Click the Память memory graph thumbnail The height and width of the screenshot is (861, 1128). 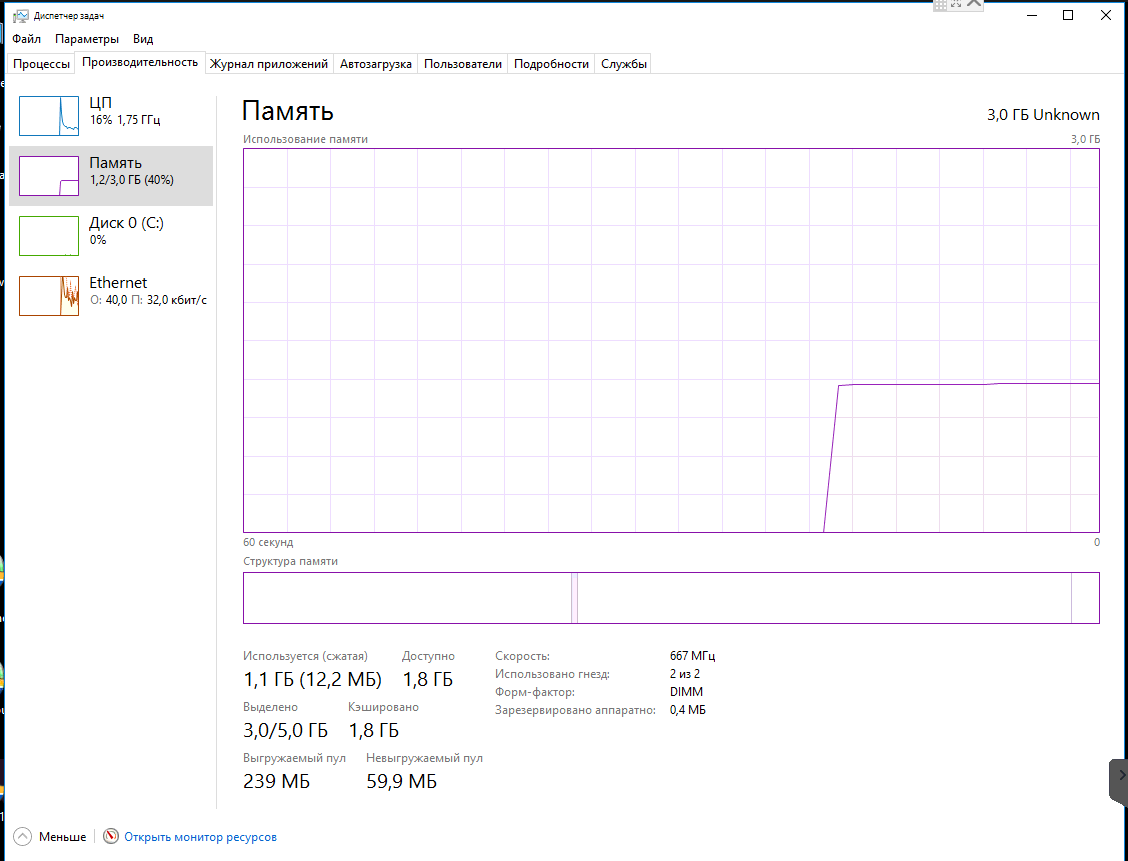[49, 176]
